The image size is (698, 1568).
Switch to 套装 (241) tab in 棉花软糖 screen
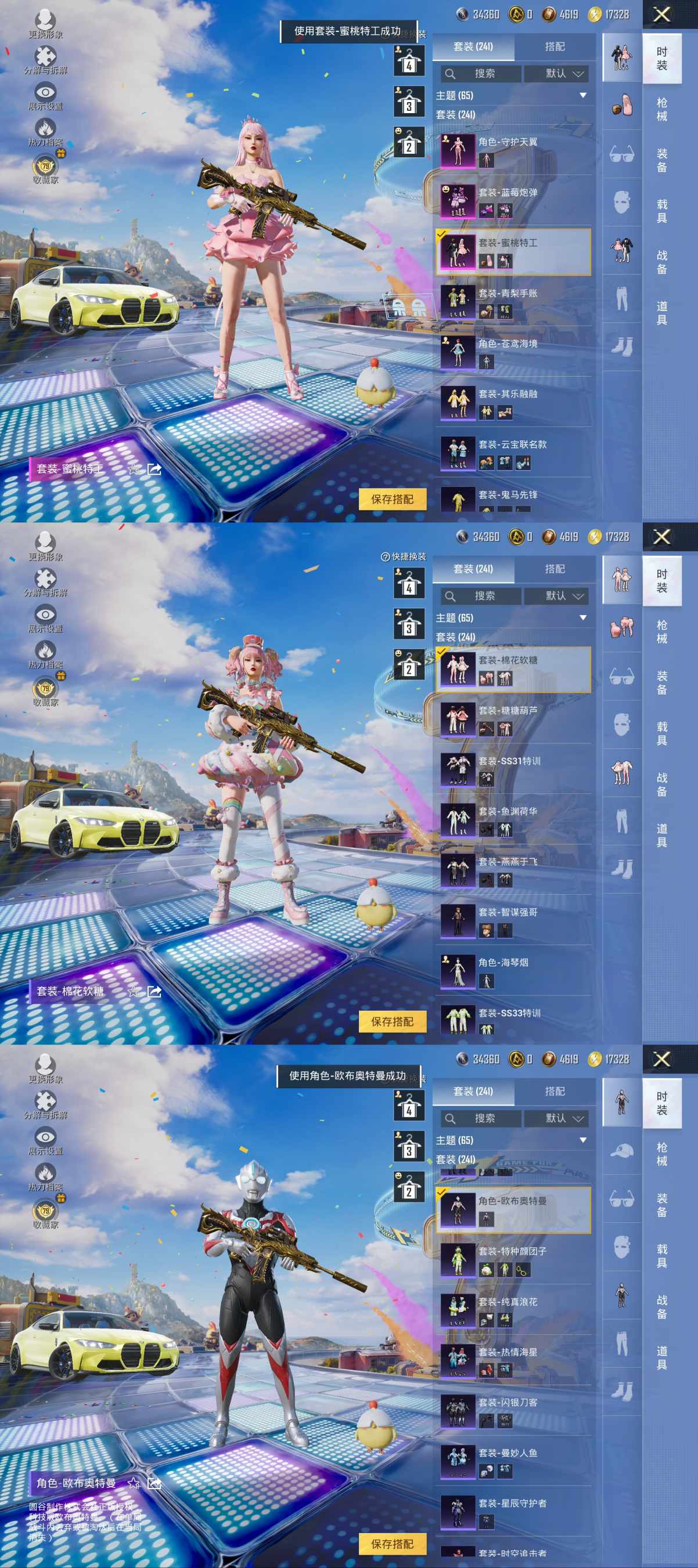click(473, 569)
